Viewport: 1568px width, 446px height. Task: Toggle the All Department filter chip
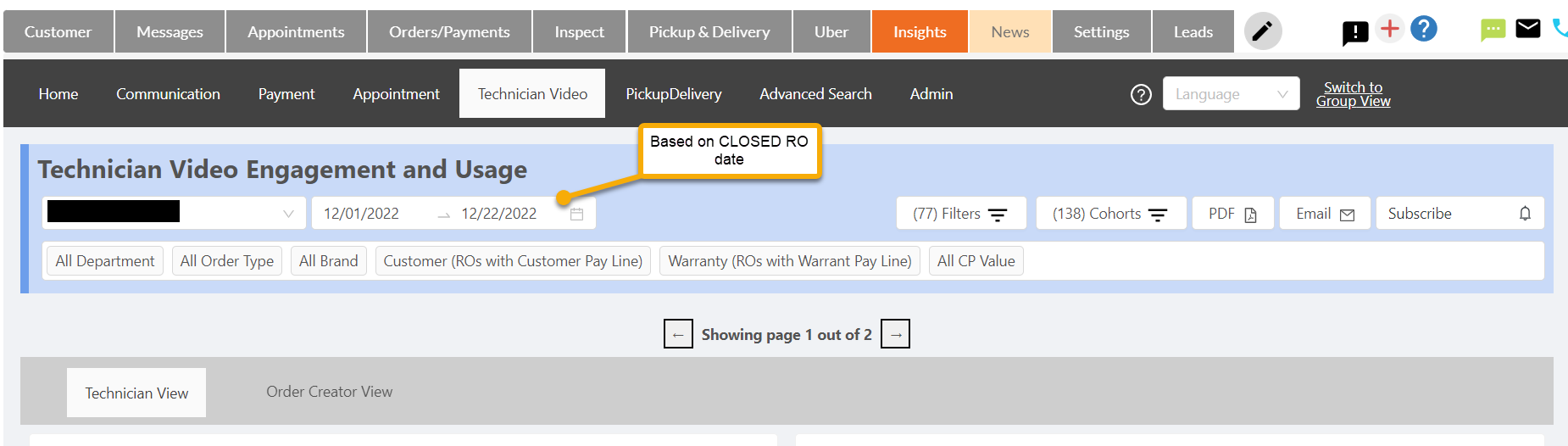click(x=105, y=261)
